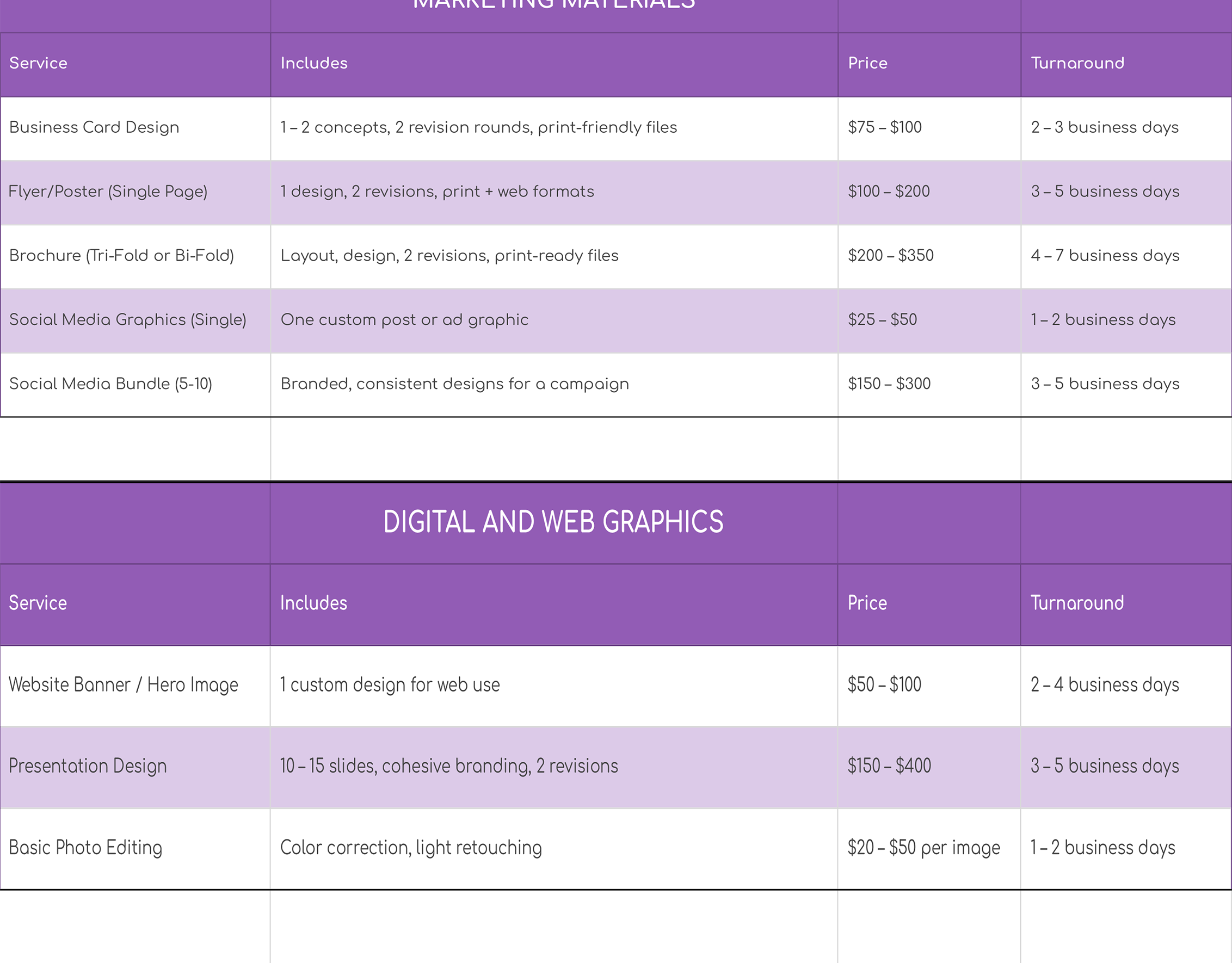Select 'Color correction, light retouching' cell

(x=411, y=848)
